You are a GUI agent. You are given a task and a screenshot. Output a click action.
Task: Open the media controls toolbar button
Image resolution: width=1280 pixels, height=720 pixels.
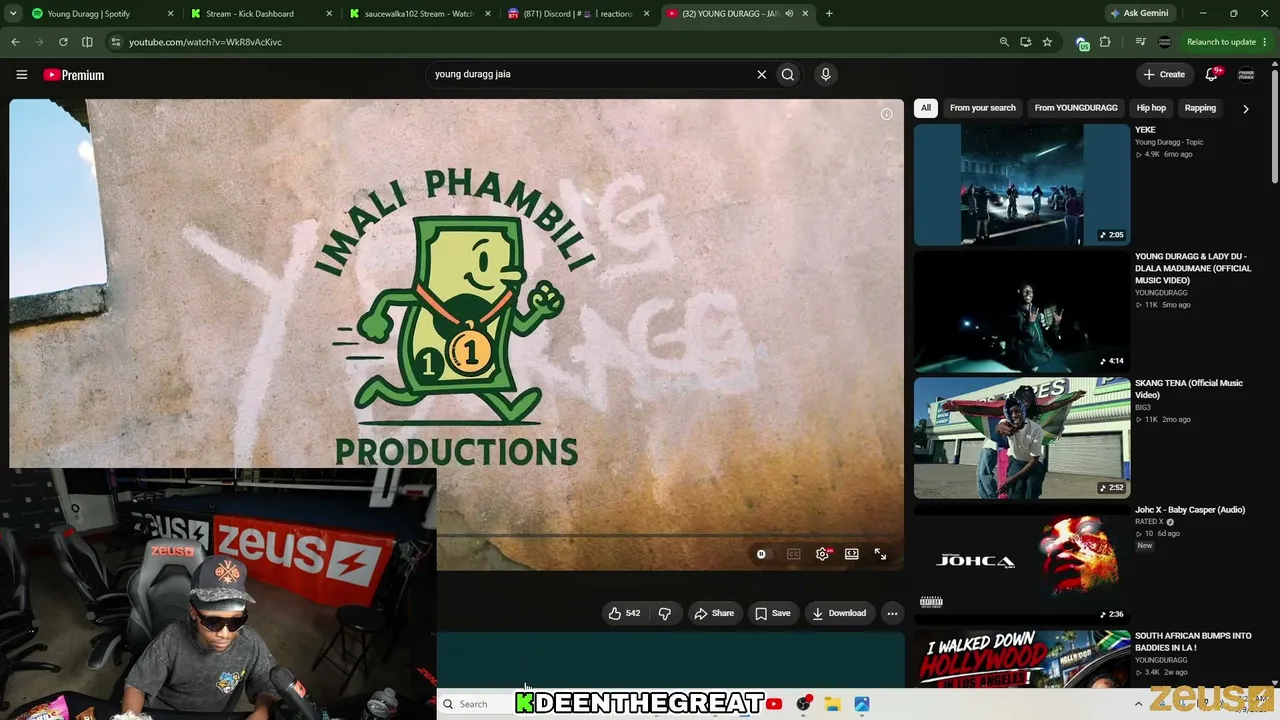tap(1141, 42)
